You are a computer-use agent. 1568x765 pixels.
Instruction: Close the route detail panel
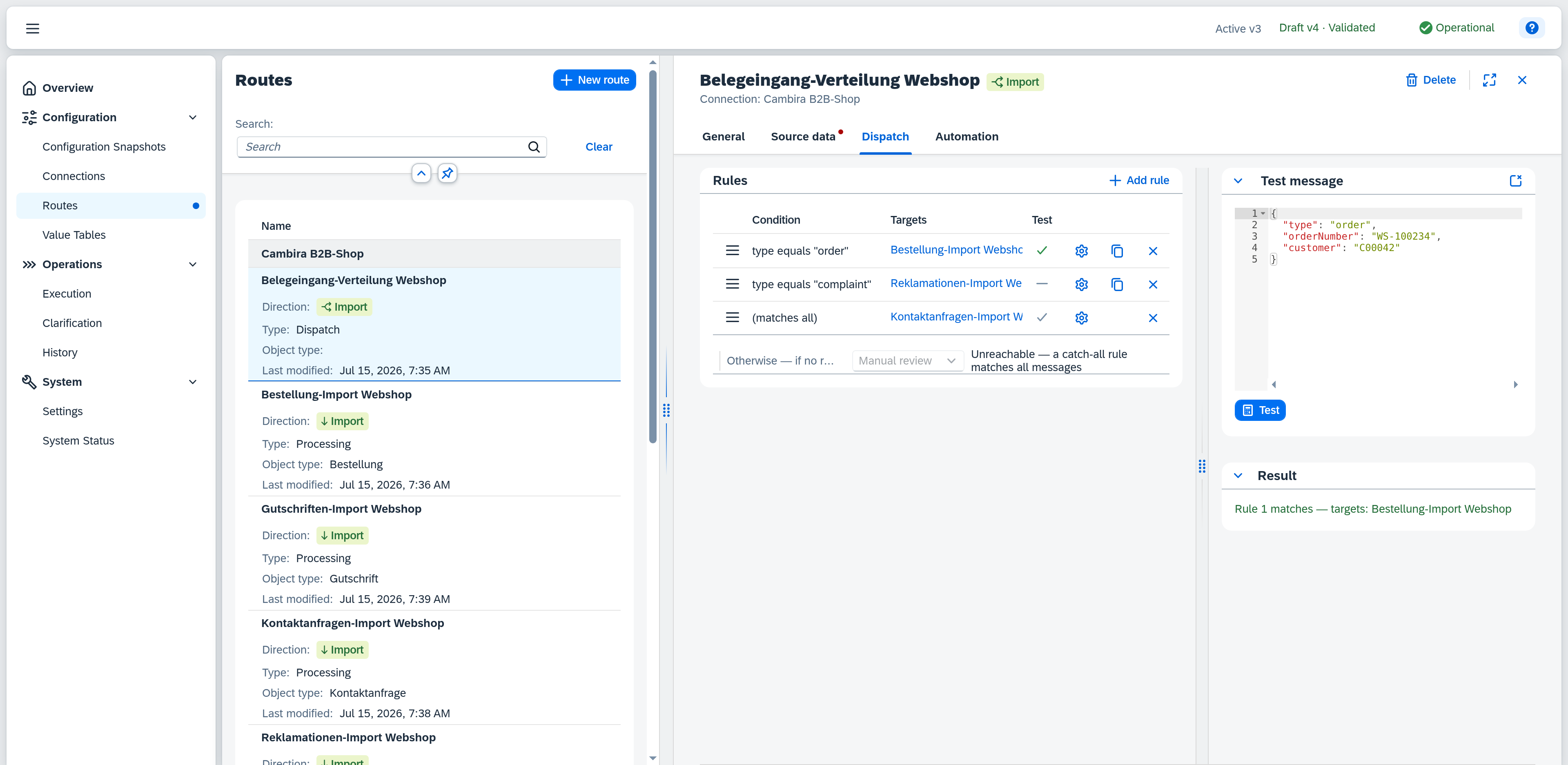click(x=1522, y=80)
